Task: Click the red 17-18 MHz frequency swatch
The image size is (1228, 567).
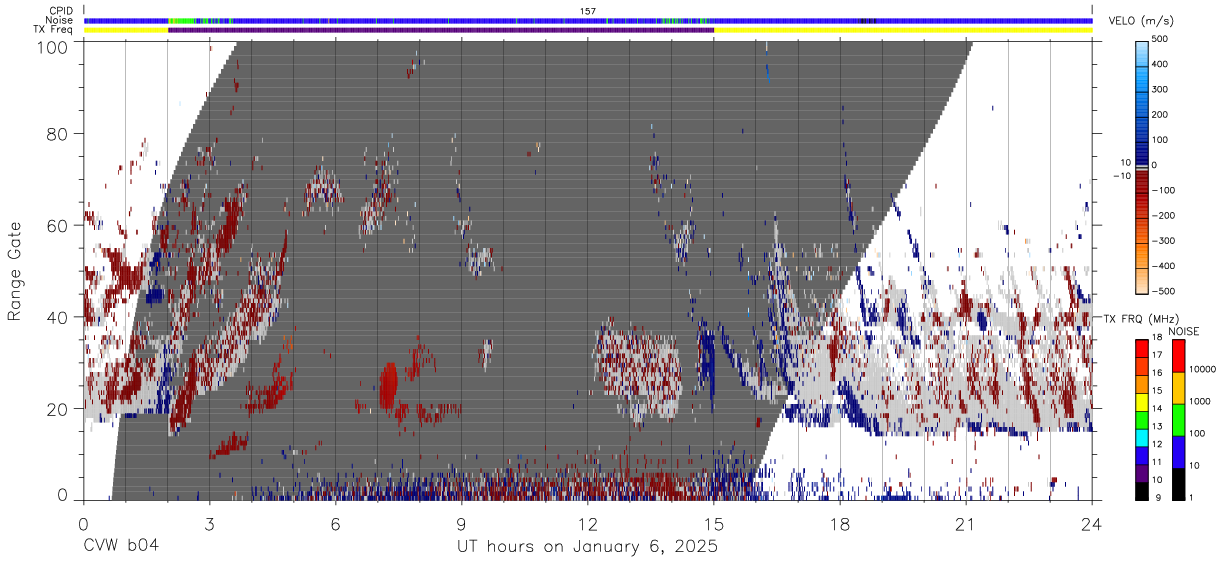Action: [1142, 349]
